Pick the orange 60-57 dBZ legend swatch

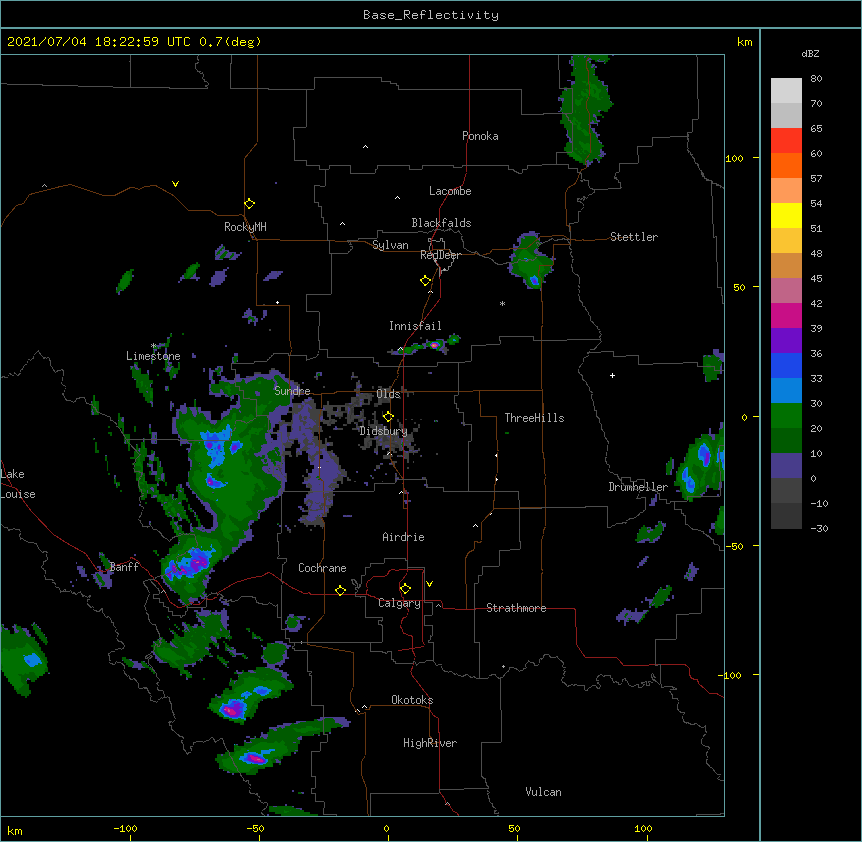[786, 165]
